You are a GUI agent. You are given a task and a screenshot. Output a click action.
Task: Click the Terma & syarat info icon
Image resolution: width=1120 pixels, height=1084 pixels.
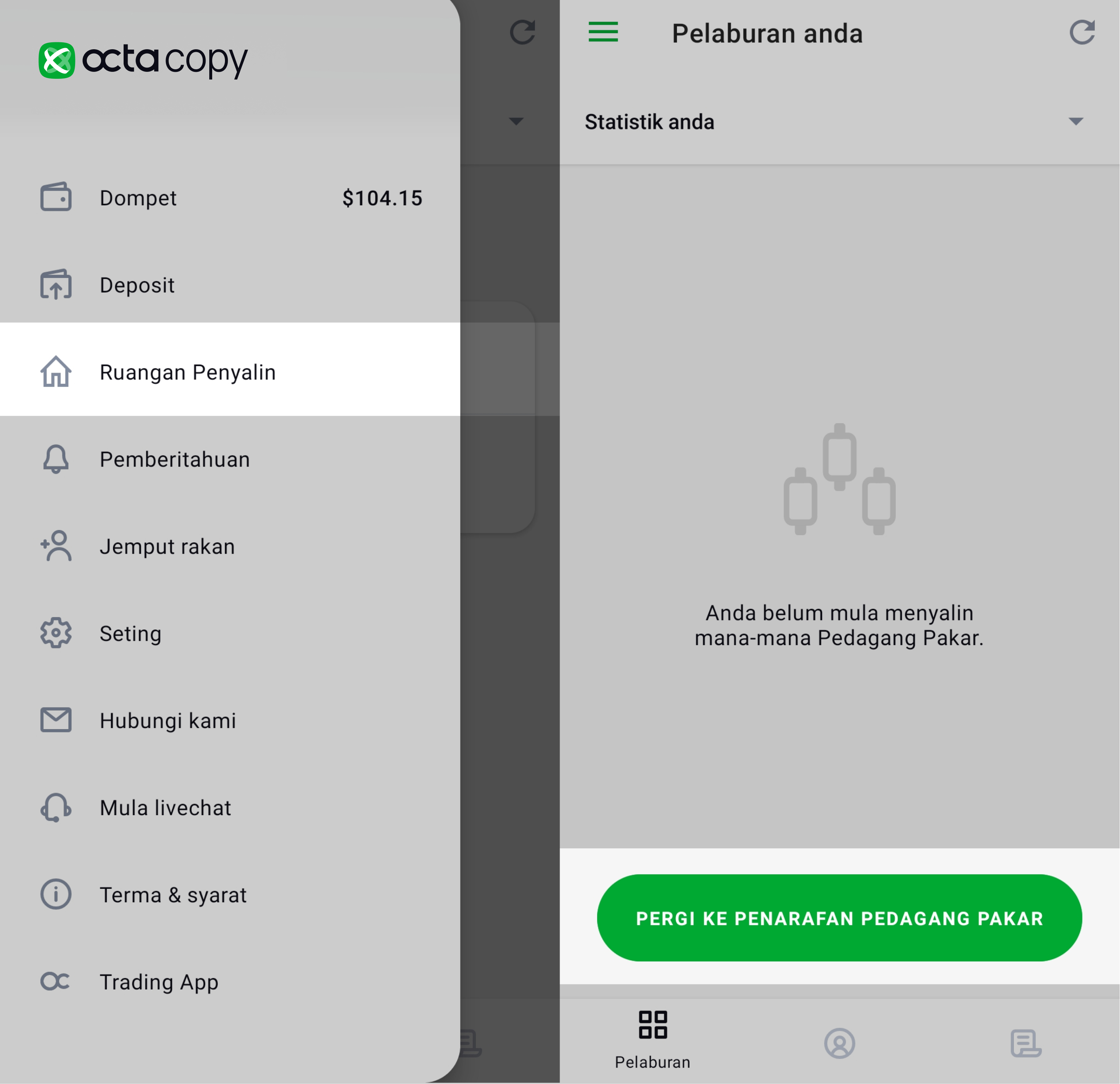click(56, 894)
